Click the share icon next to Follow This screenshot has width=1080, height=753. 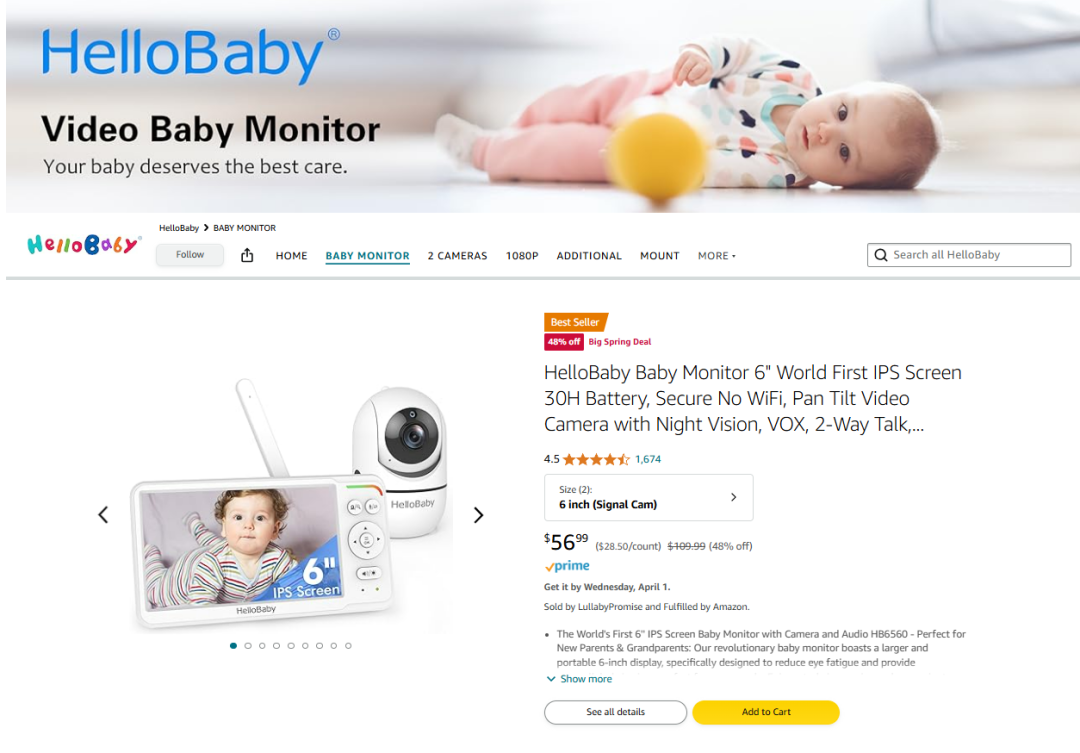point(247,256)
